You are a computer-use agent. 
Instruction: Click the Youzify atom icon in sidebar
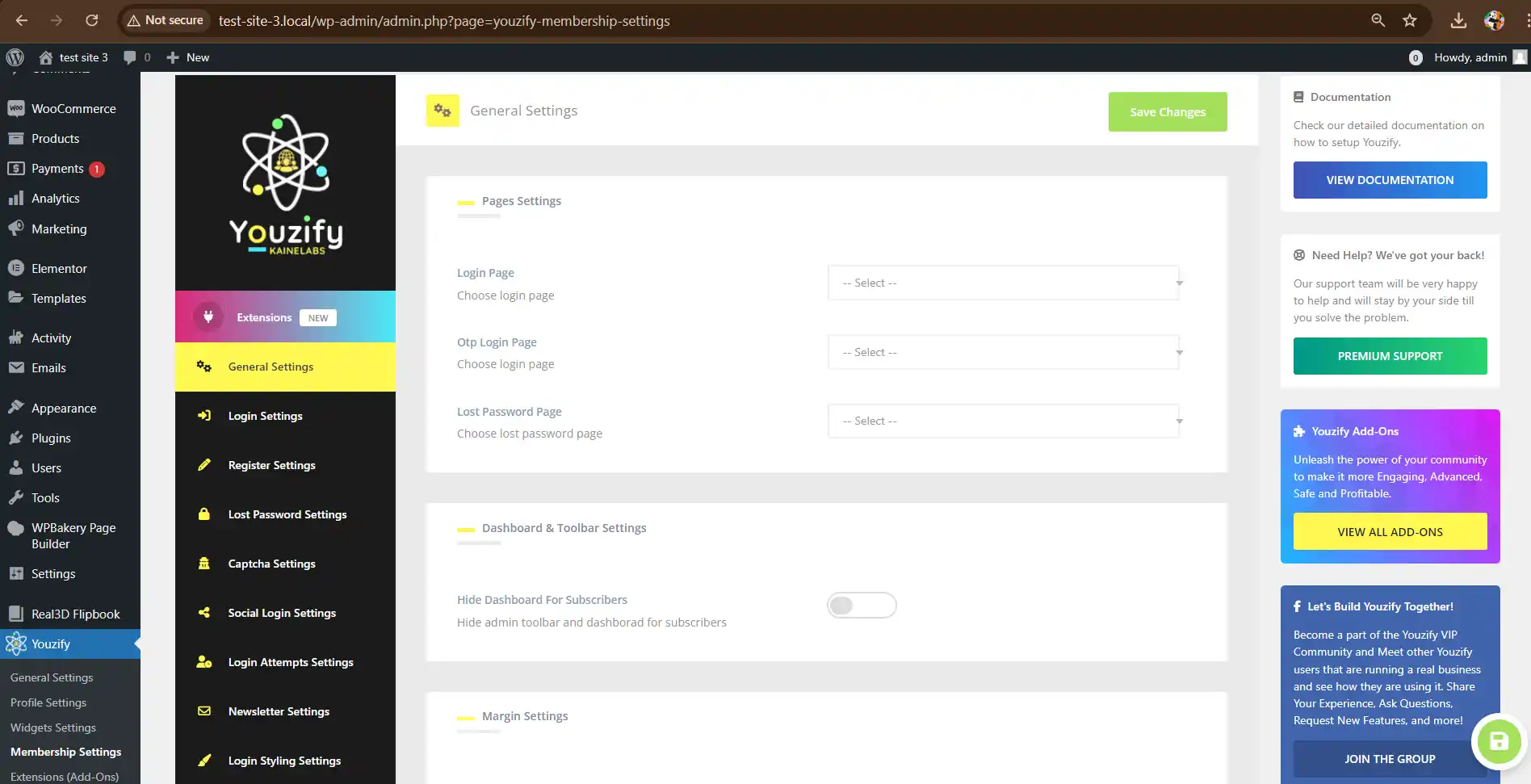click(x=16, y=644)
